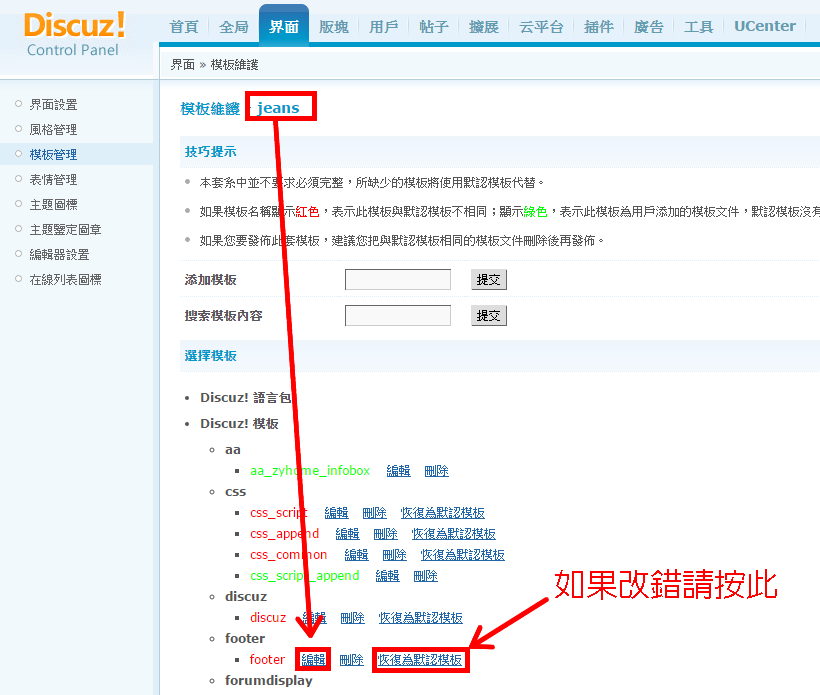Image resolution: width=820 pixels, height=695 pixels.
Task: Click the red footer template name
Action: [267, 659]
